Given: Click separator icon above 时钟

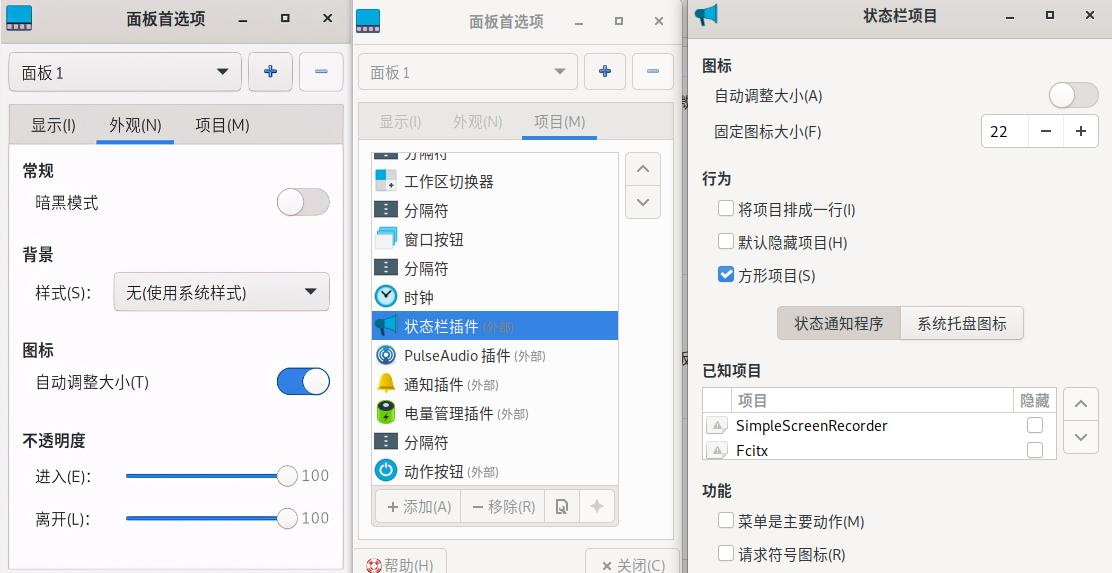Looking at the screenshot, I should 386,268.
